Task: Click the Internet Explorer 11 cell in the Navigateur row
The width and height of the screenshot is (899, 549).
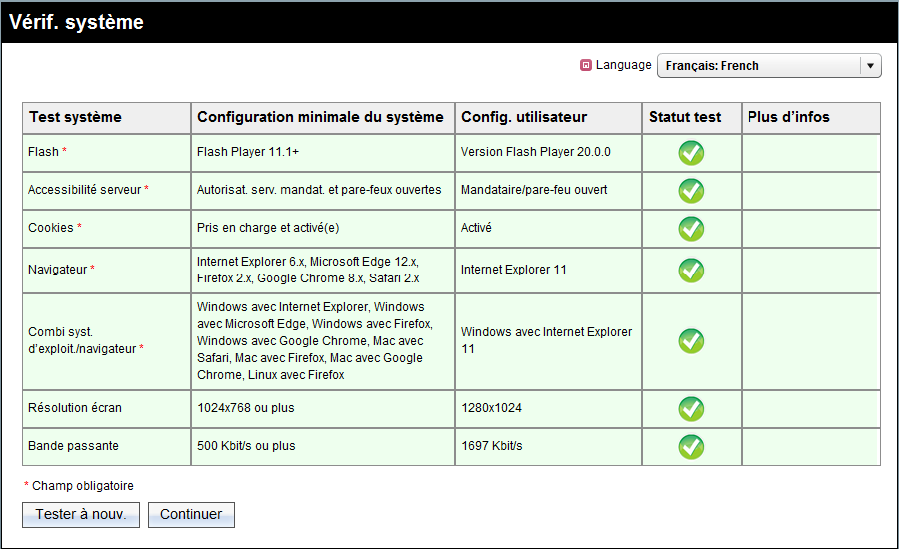Action: pyautogui.click(x=548, y=270)
